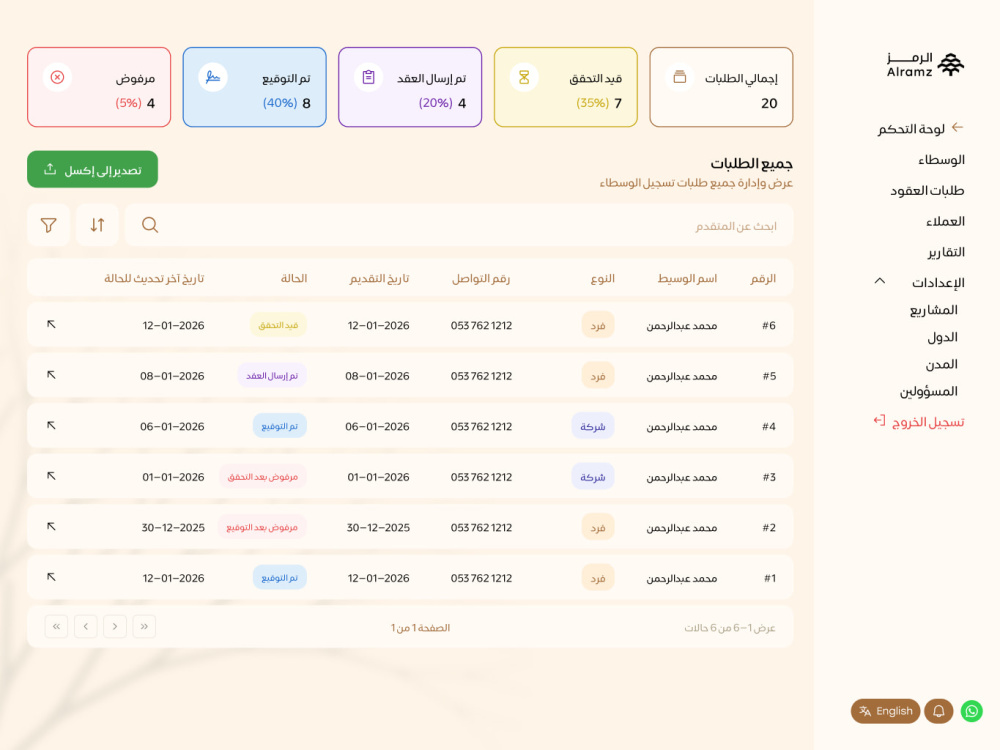Screen dimensions: 1000x750
Task: Click the rejected X circle icon
Action: tap(57, 77)
